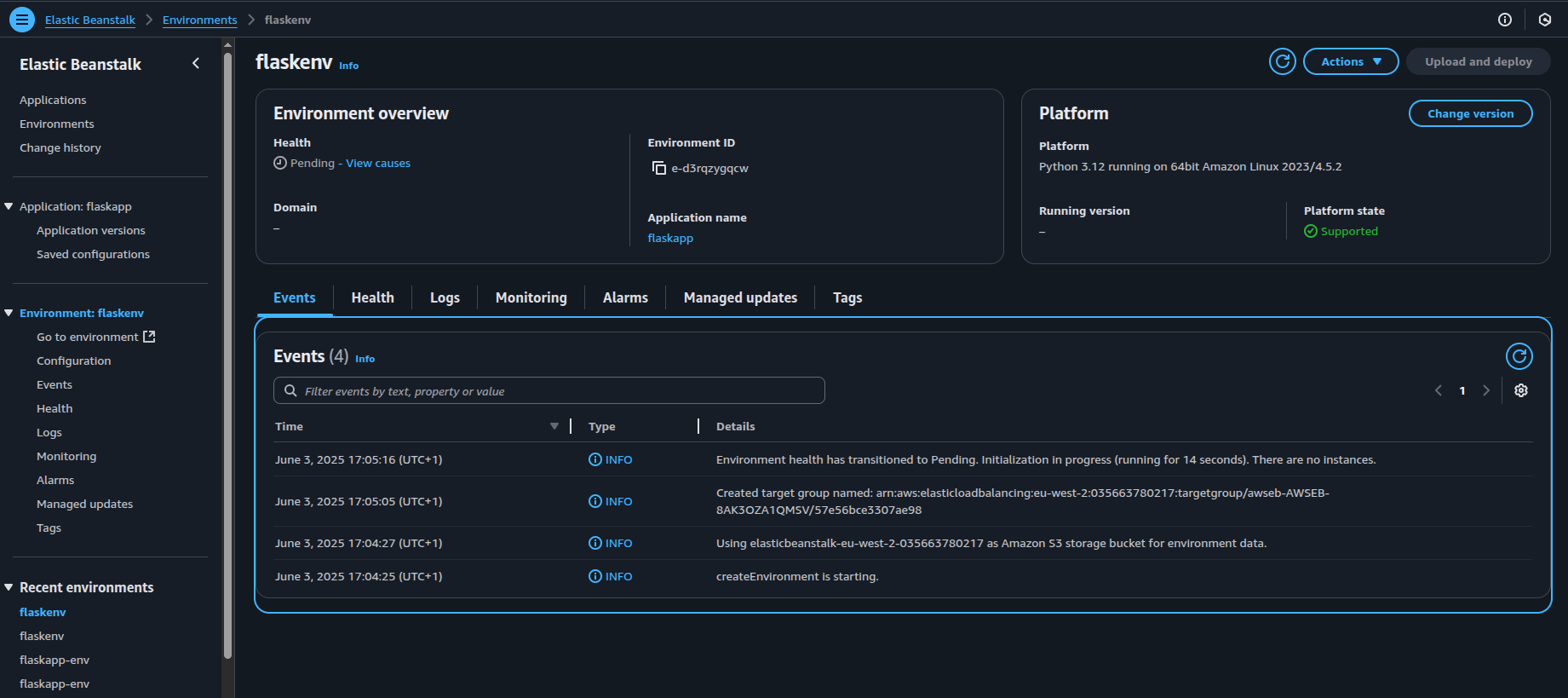Click Change version button
The image size is (1568, 698).
(x=1471, y=113)
